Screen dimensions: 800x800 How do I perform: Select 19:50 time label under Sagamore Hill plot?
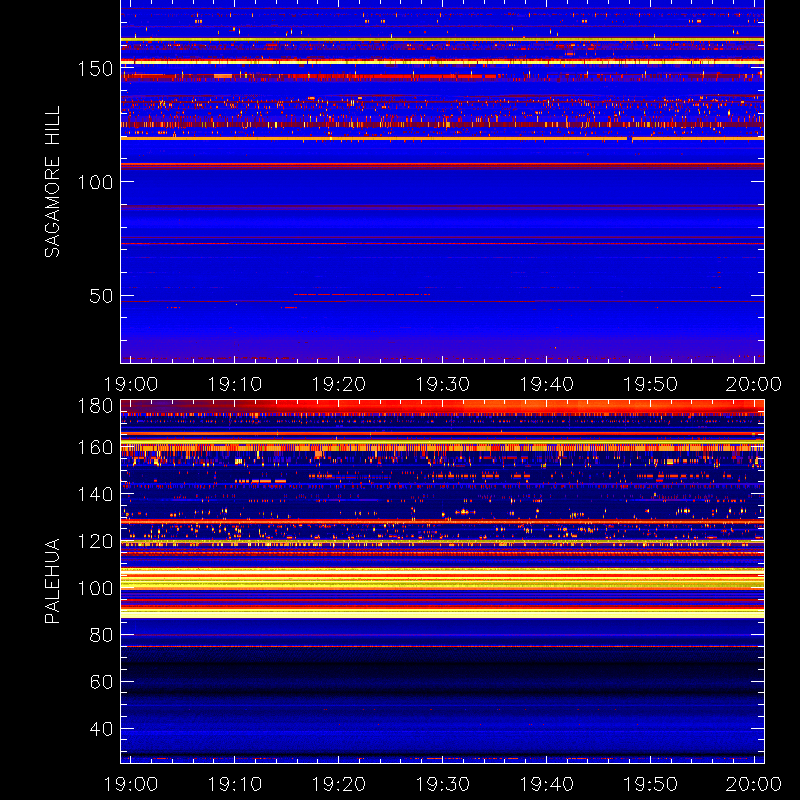(650, 384)
